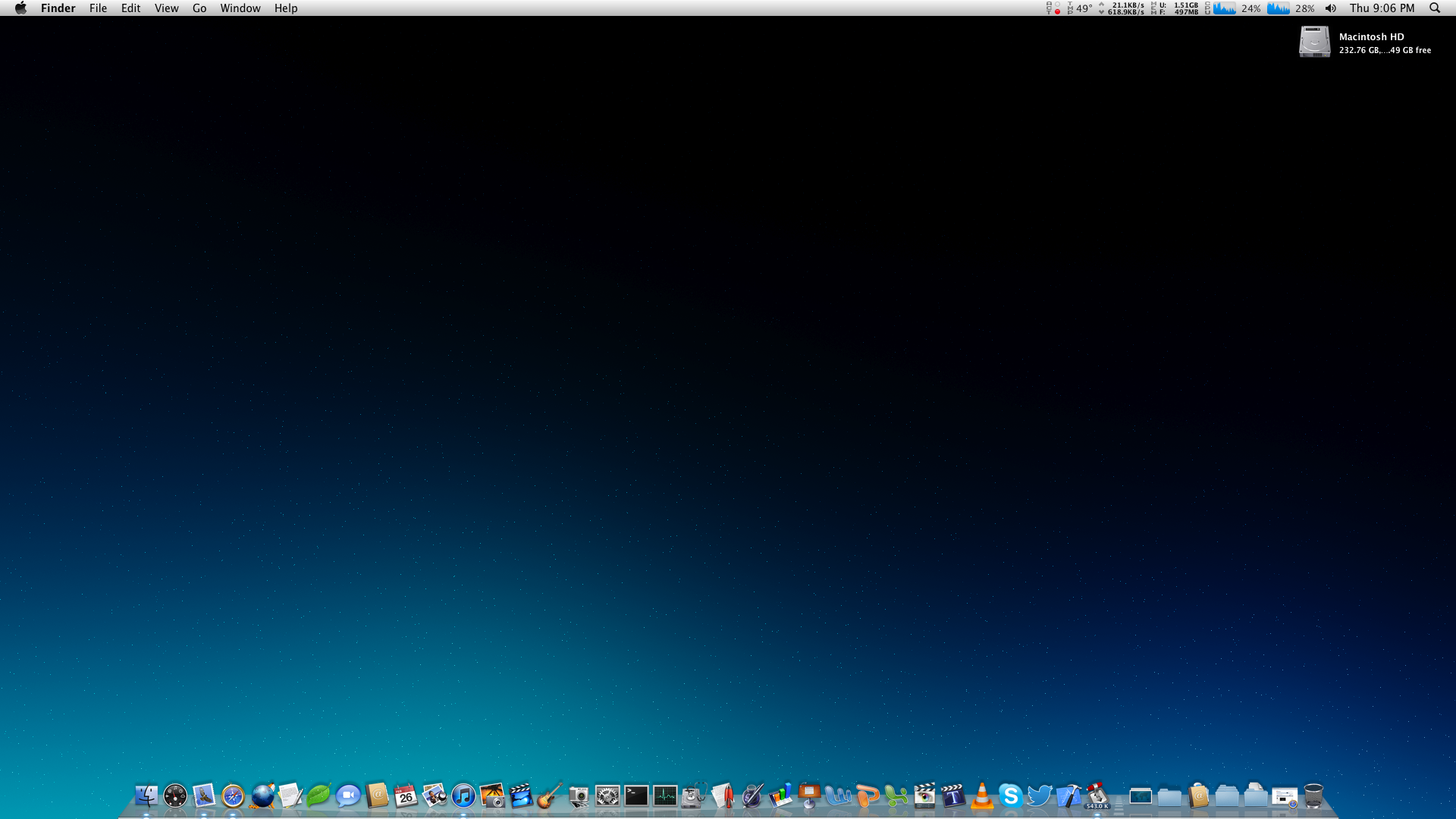The width and height of the screenshot is (1456, 819).
Task: Launch iTunes from the Dock
Action: (x=463, y=795)
